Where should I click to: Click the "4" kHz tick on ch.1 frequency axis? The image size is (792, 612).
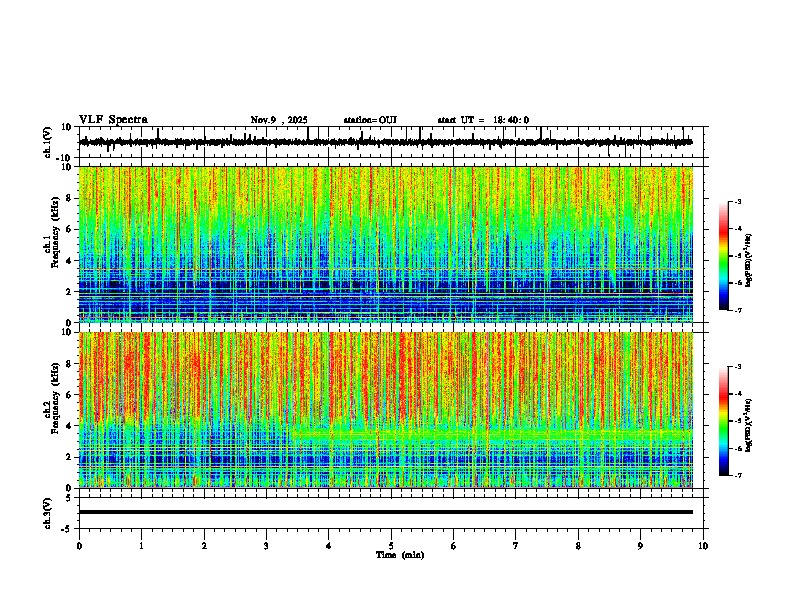coord(70,261)
